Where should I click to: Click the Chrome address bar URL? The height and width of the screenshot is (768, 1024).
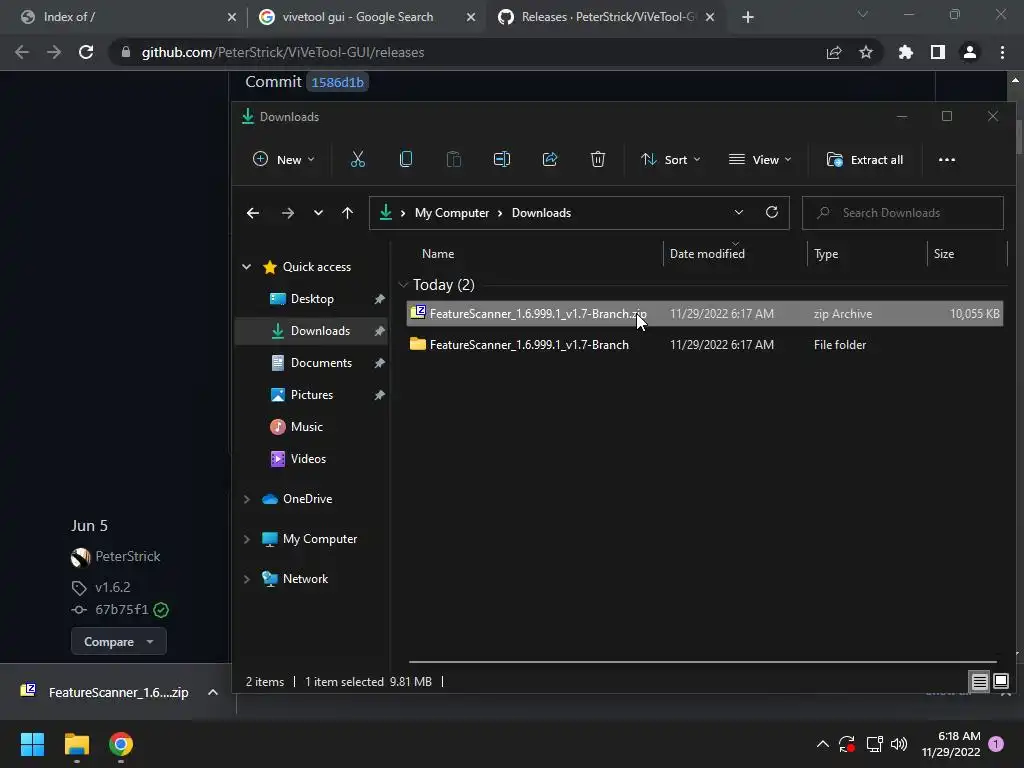283,52
